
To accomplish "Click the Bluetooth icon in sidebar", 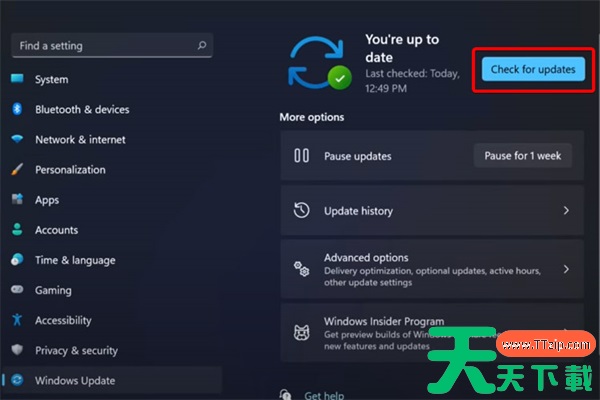I will [x=17, y=109].
